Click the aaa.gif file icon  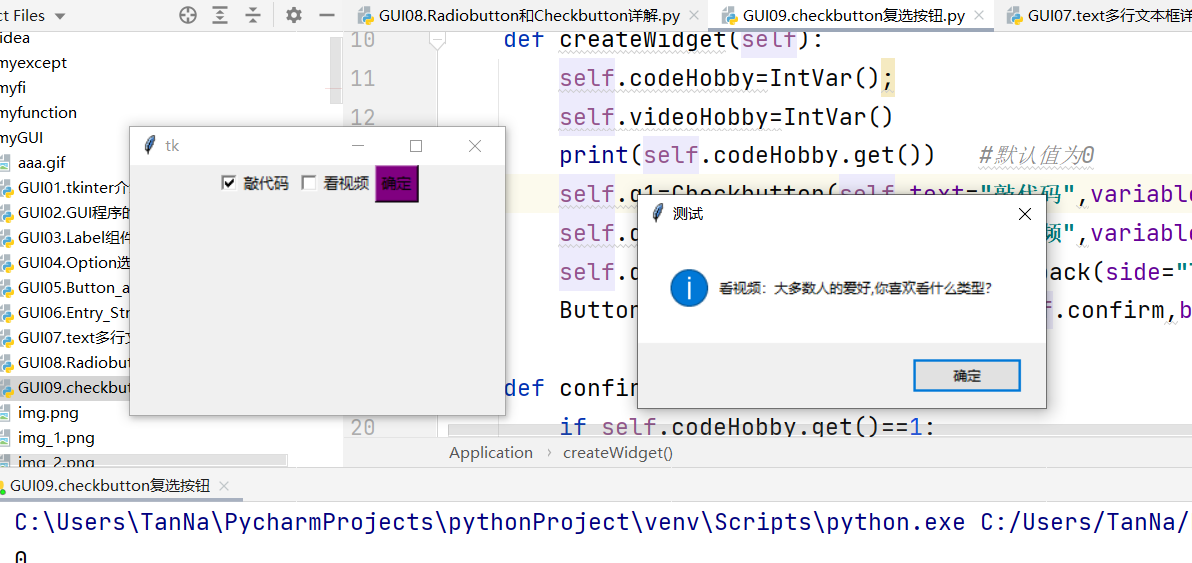coord(5,163)
